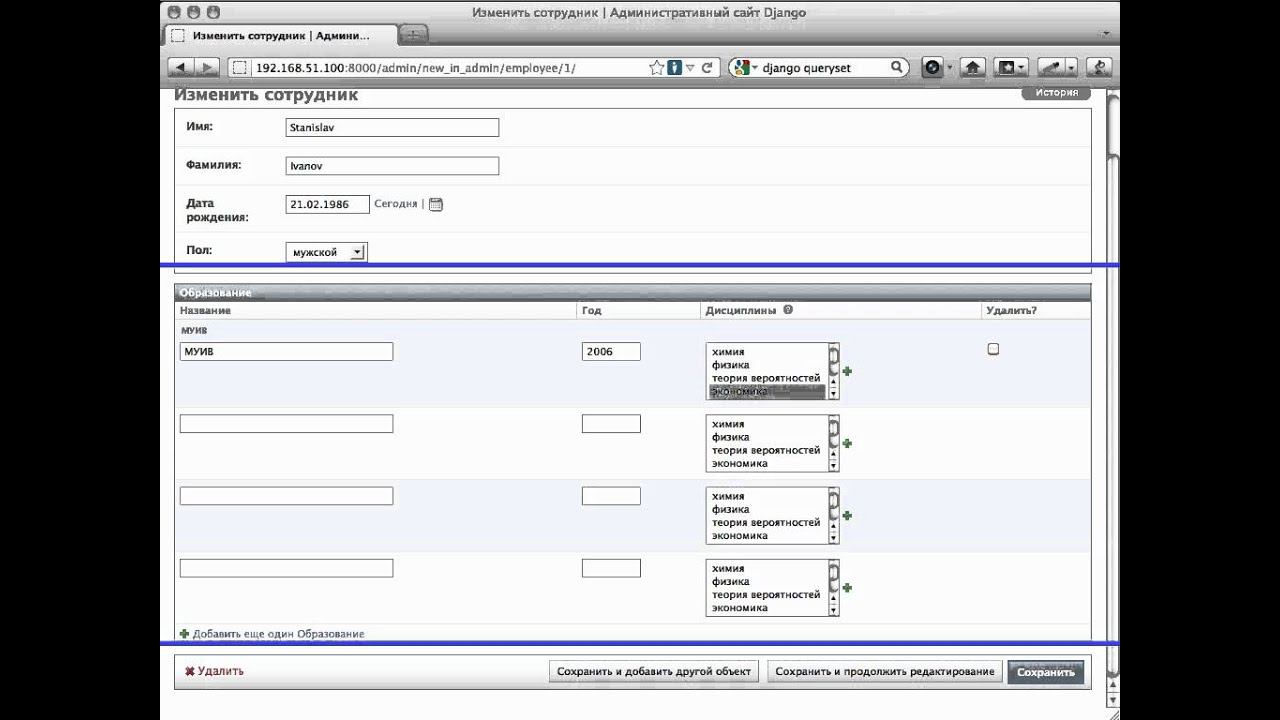
Task: Click the bookmarks toolbar icon
Action: coord(1006,68)
